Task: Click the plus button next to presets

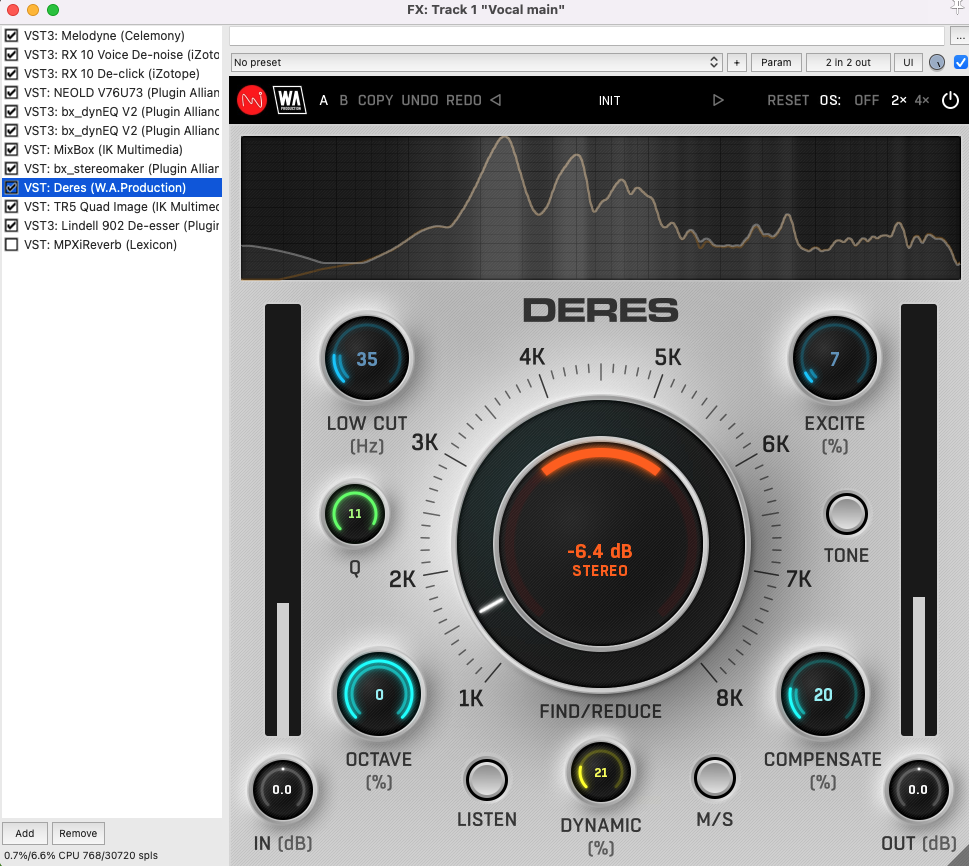Action: click(x=737, y=62)
